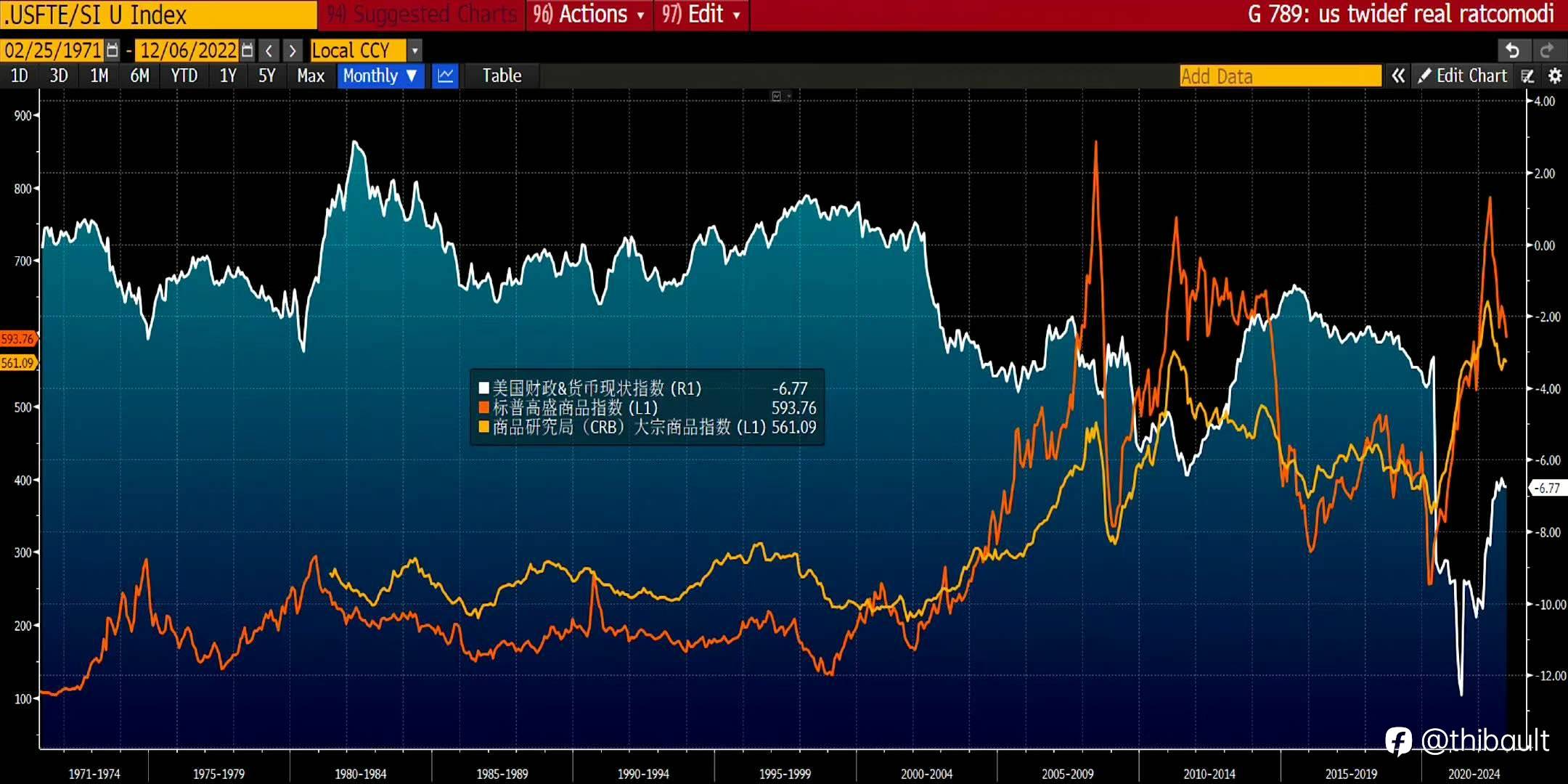The image size is (1568, 784).
Task: Toggle orange legend marker for L1 series
Action: (483, 408)
